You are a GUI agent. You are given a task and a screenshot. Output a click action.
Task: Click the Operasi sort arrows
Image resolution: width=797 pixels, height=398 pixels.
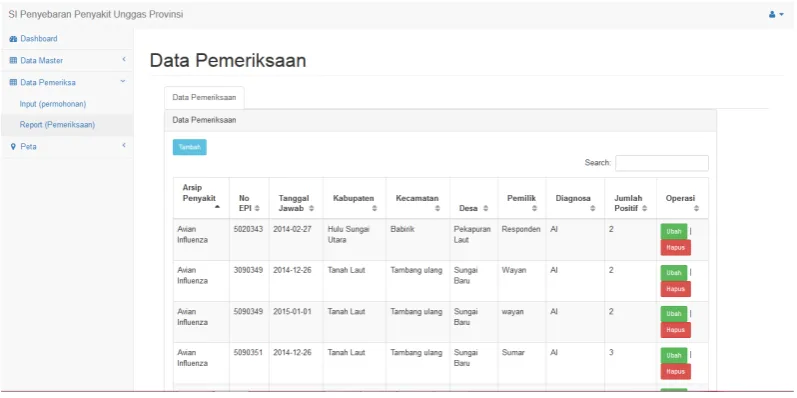point(696,208)
